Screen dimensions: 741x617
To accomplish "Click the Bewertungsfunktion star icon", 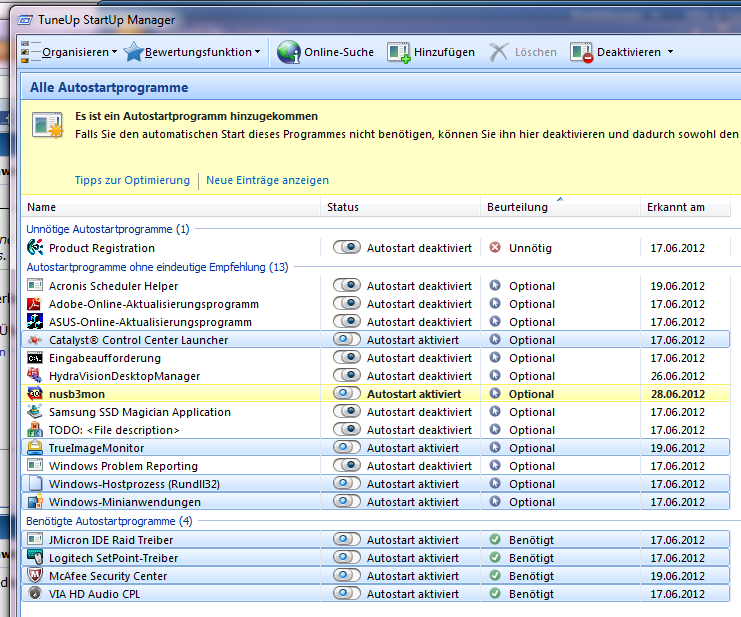I will pyautogui.click(x=133, y=52).
